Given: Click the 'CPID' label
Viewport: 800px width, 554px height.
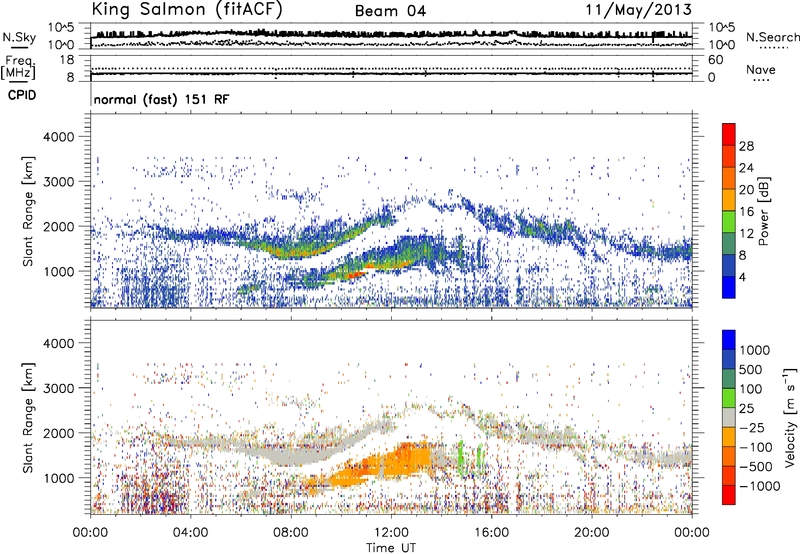Looking at the screenshot, I should click(22, 95).
